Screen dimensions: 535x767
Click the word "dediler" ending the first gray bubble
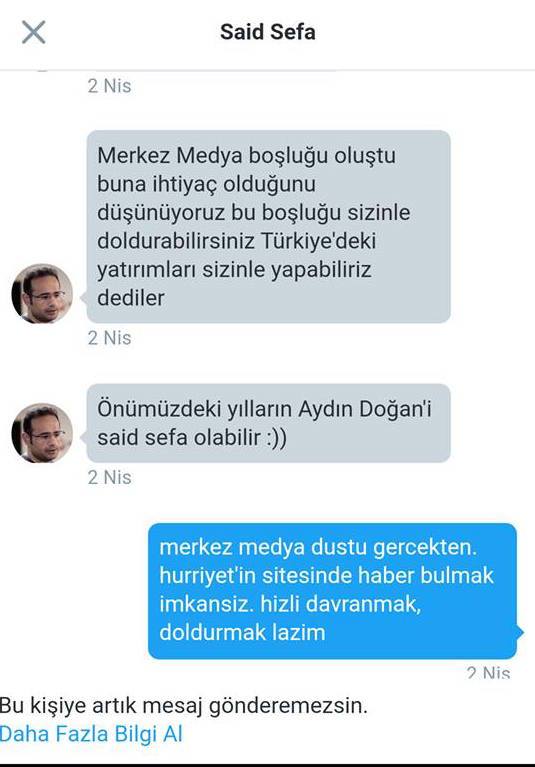[x=131, y=298]
